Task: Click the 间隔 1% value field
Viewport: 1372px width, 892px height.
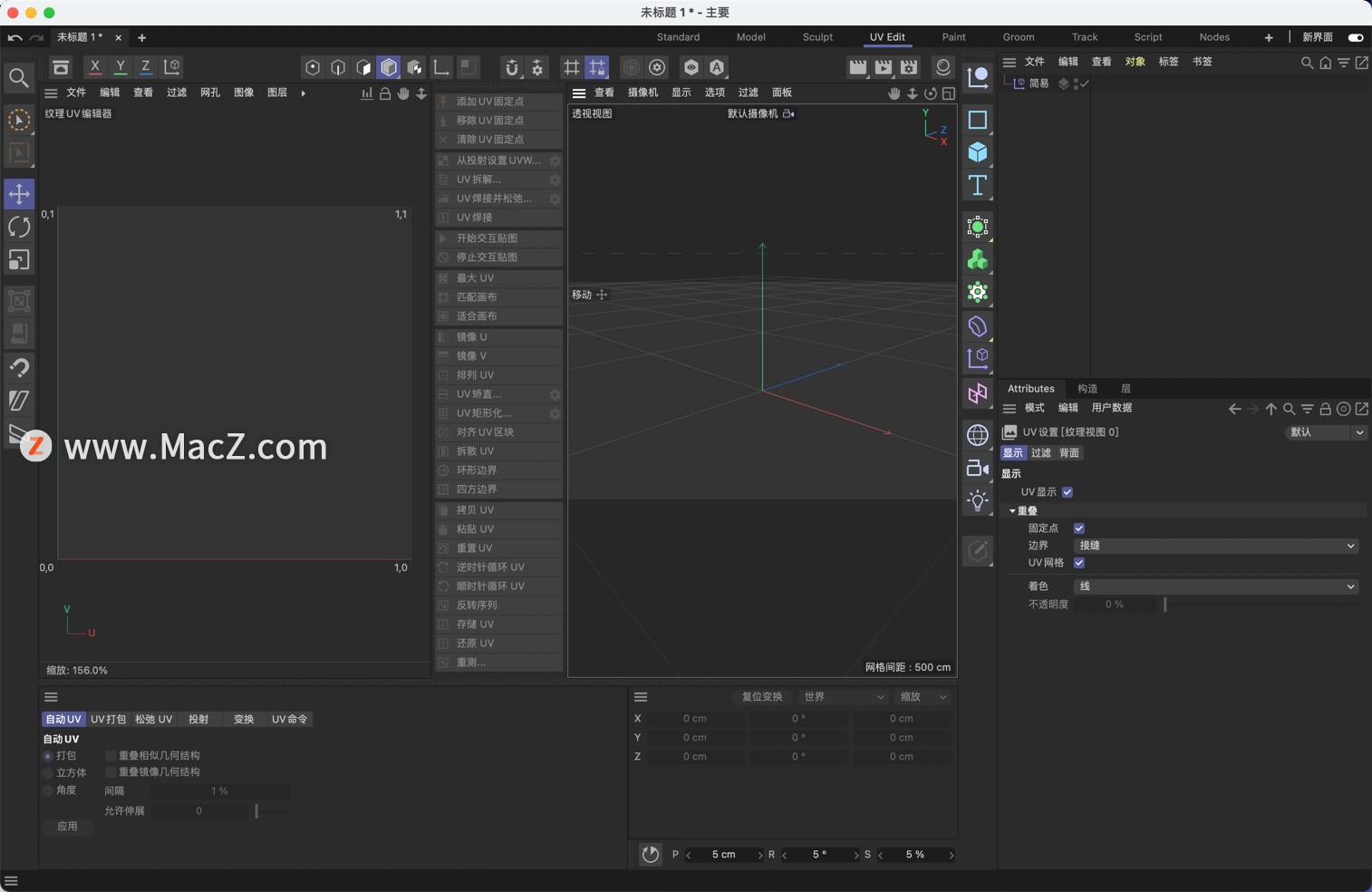Action: point(219,791)
